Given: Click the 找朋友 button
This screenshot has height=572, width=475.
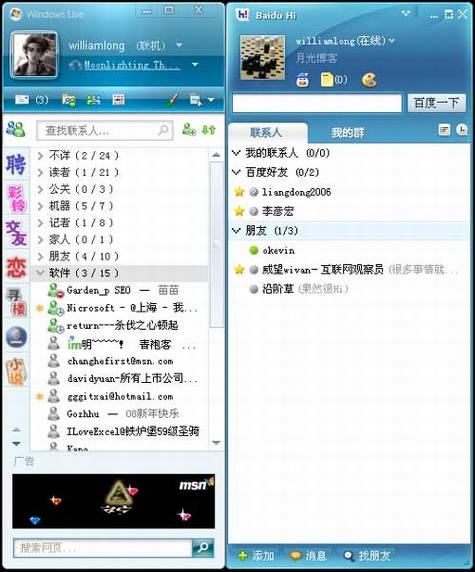Looking at the screenshot, I should 368,556.
